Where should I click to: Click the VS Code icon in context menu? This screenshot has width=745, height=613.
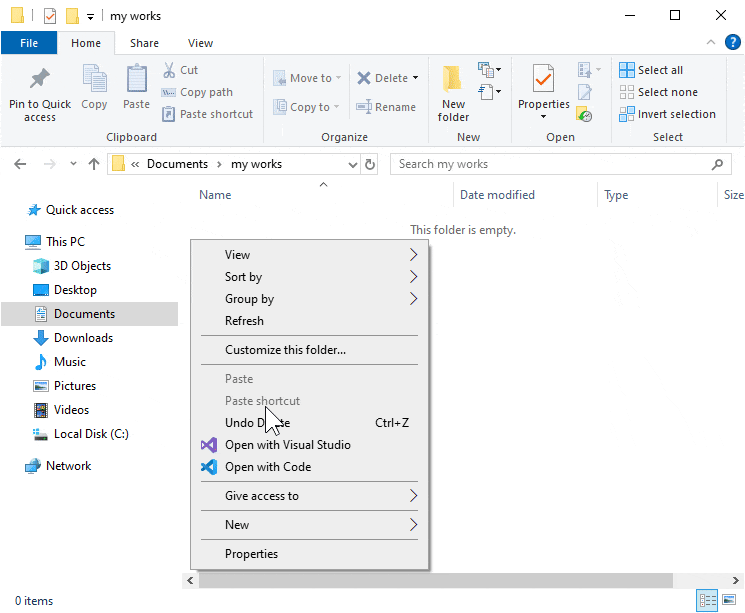point(209,467)
